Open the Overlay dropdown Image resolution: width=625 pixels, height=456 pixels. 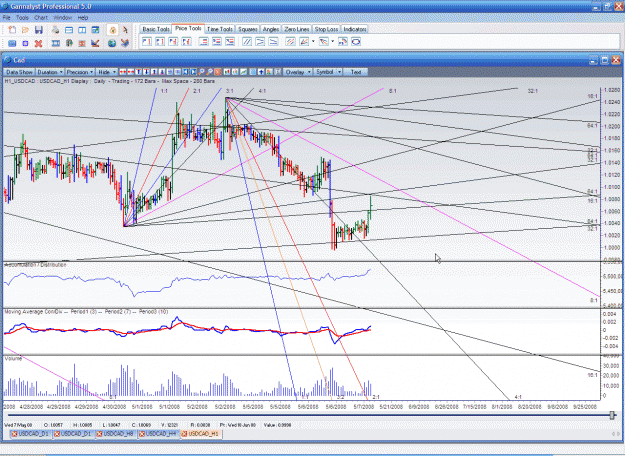coord(298,72)
